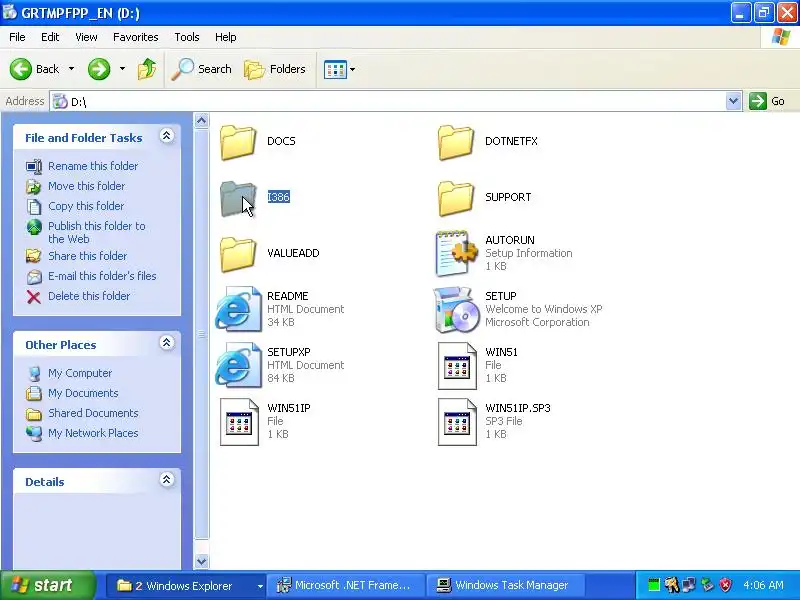This screenshot has width=800, height=600.
Task: Click the My Computer icon in Other Places
Action: click(x=34, y=373)
